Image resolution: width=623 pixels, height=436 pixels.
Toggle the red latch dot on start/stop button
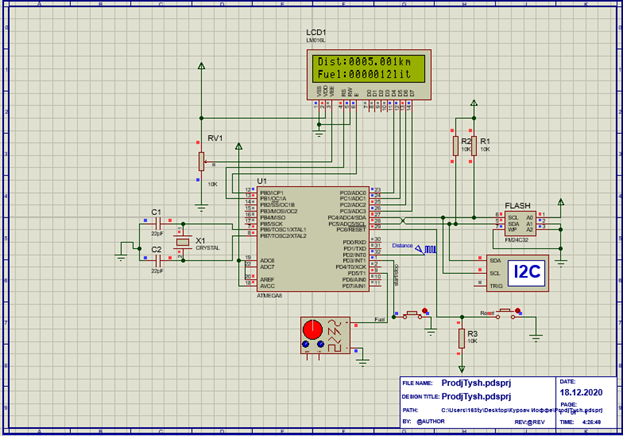[425, 310]
